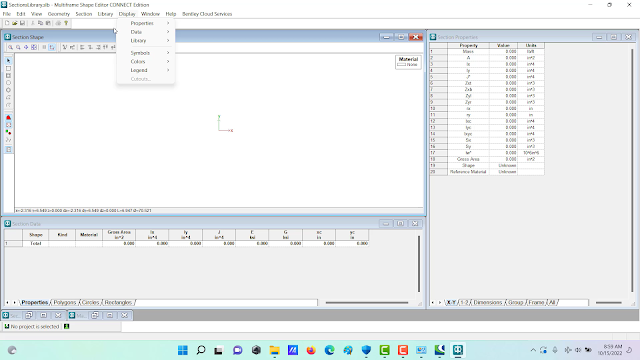Switch to the All tab in Section Properties
Image resolution: width=640 pixels, height=360 pixels.
click(552, 302)
